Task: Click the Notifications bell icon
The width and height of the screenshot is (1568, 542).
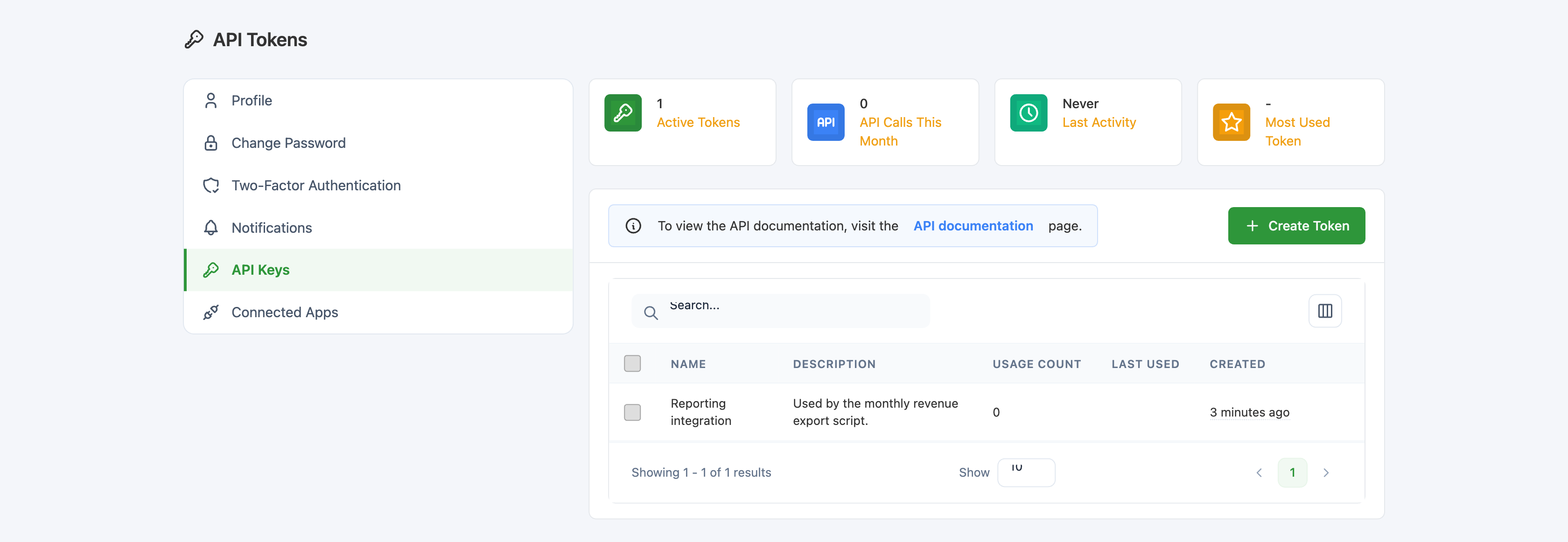Action: pos(210,228)
